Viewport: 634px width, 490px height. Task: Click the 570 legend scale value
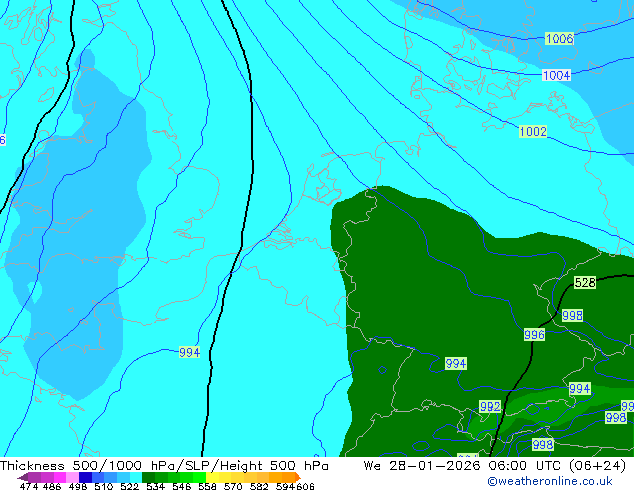point(233,486)
